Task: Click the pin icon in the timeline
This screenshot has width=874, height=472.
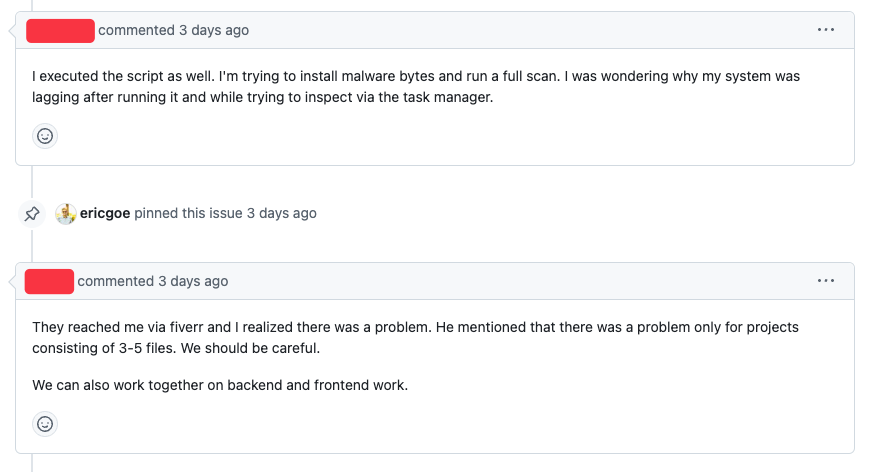Action: 32,213
